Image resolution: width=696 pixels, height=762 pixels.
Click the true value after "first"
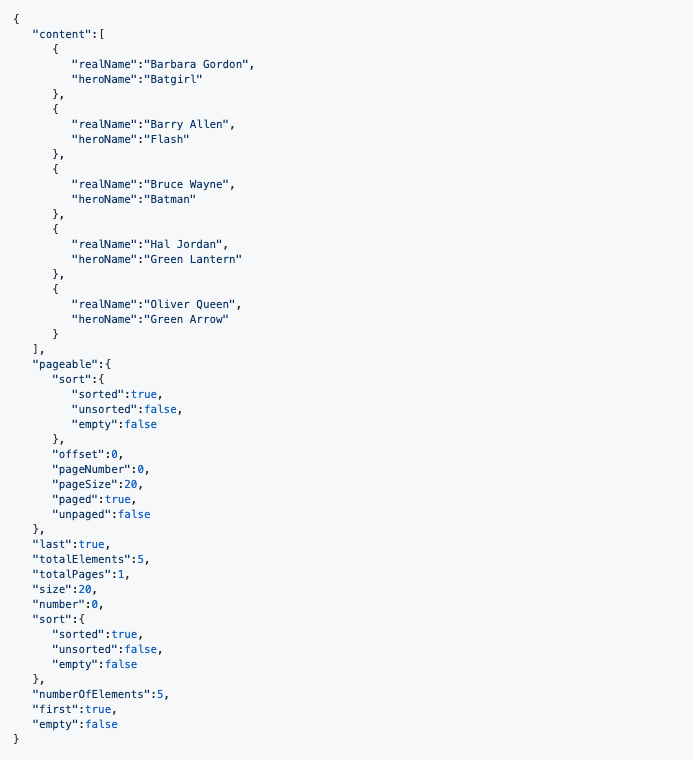(98, 710)
